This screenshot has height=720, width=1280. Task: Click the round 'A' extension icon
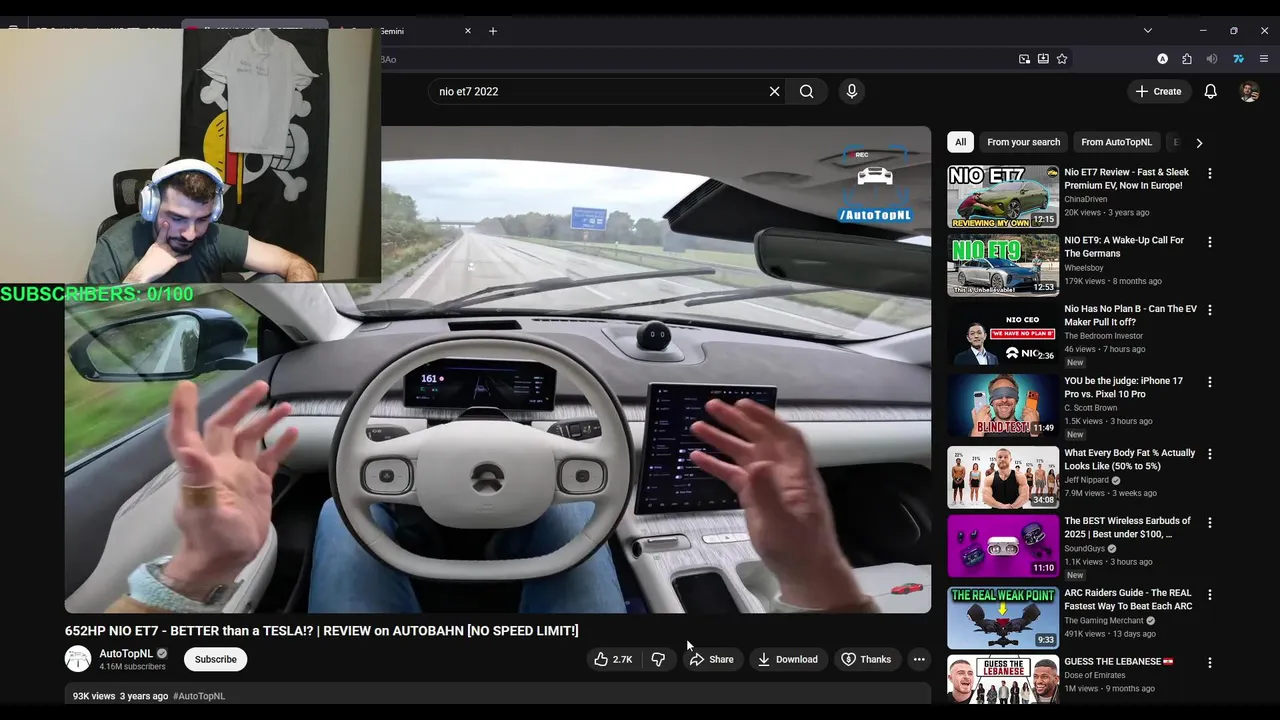click(1162, 59)
